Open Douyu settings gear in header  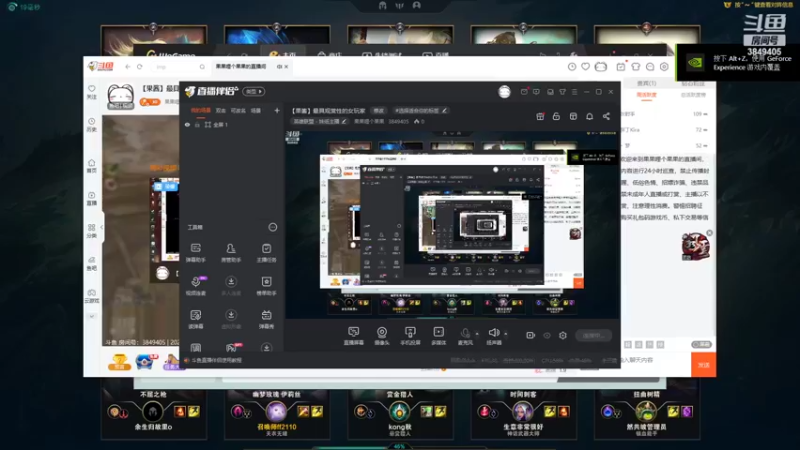pyautogui.click(x=664, y=66)
